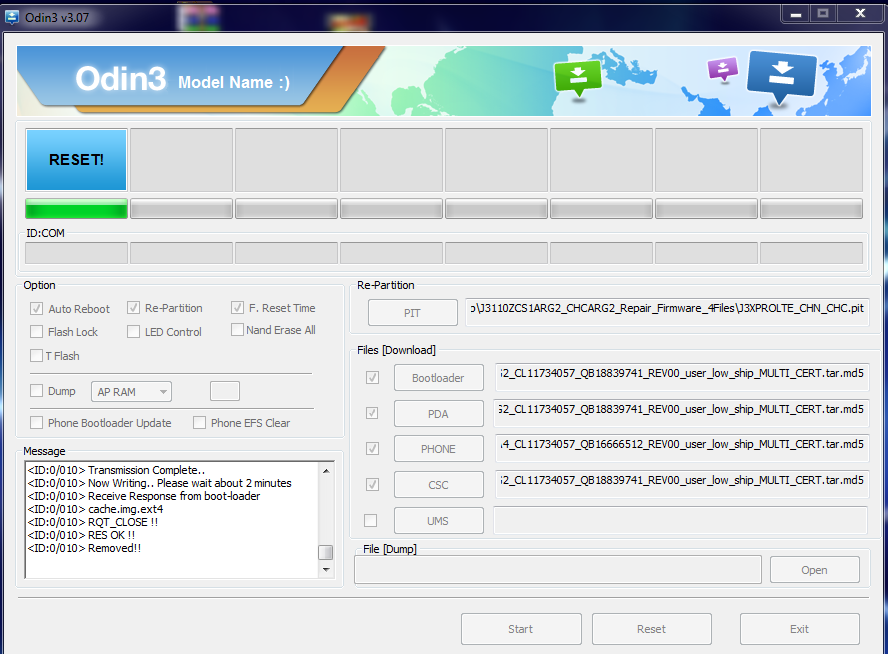Toggle the PDA file checkbox
The height and width of the screenshot is (654, 888).
click(x=372, y=413)
